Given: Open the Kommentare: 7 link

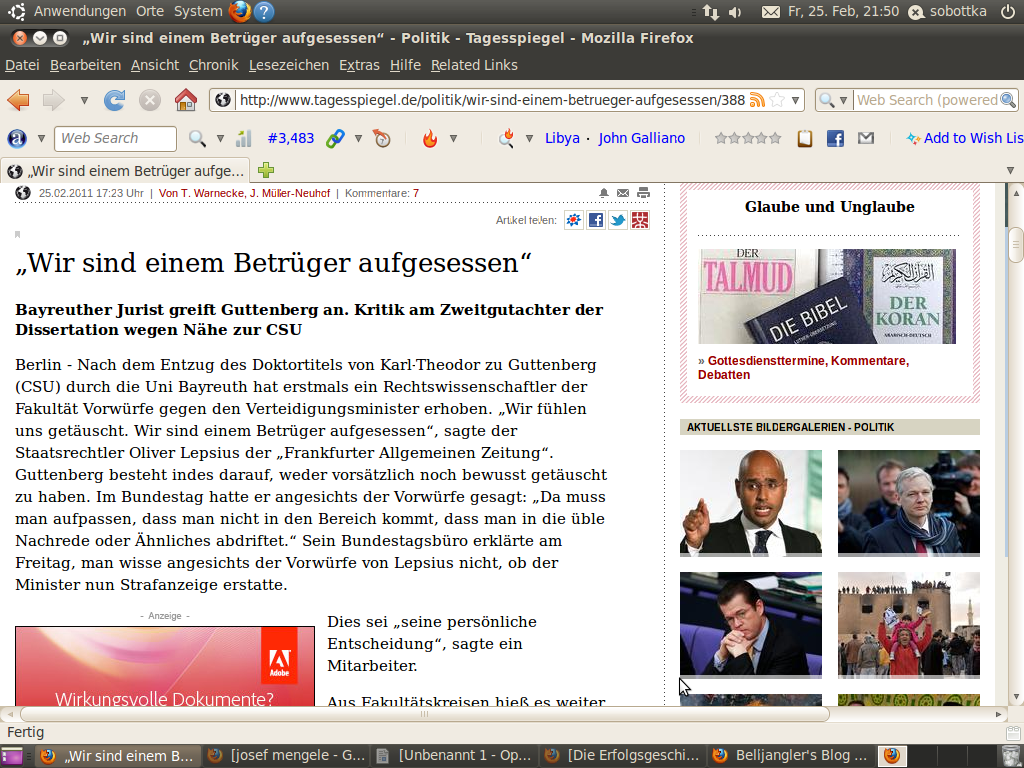Looking at the screenshot, I should 382,193.
